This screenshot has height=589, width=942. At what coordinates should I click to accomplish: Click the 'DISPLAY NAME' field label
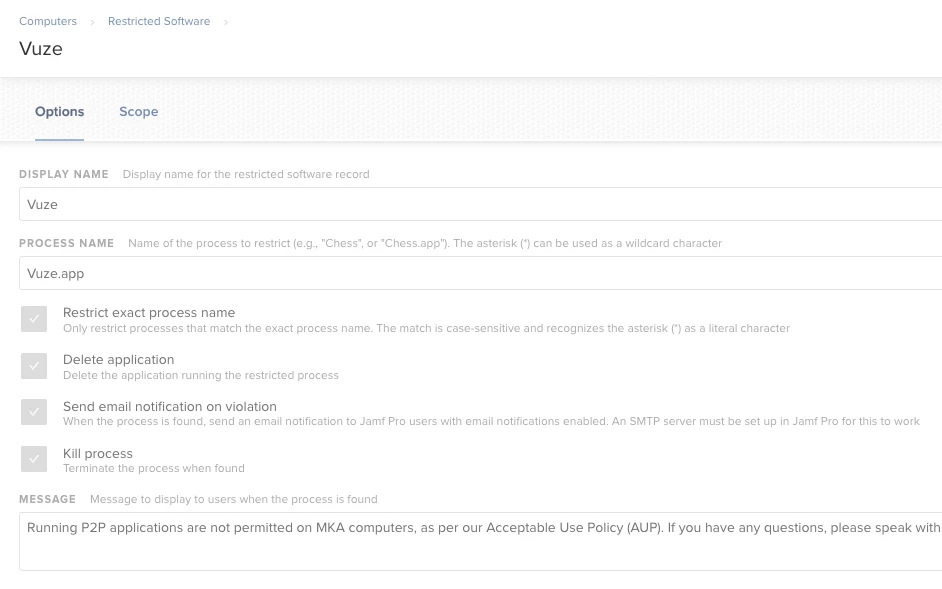(64, 174)
